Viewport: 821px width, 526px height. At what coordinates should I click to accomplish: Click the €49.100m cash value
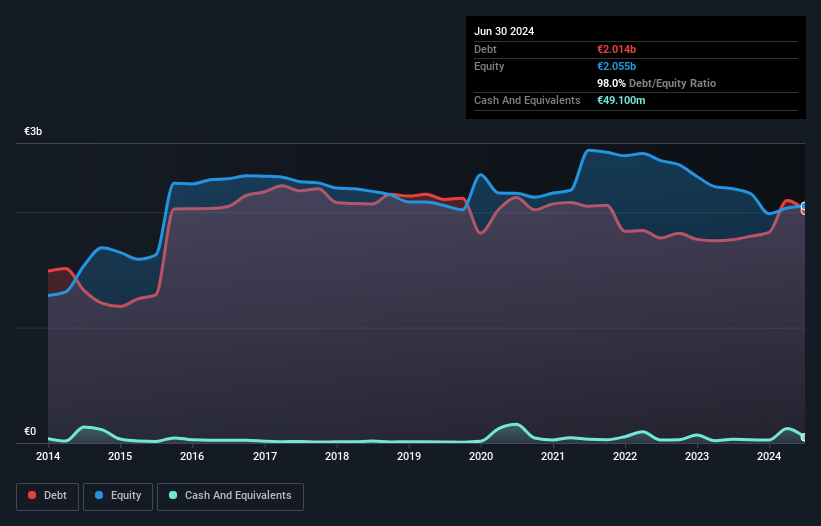[x=621, y=100]
